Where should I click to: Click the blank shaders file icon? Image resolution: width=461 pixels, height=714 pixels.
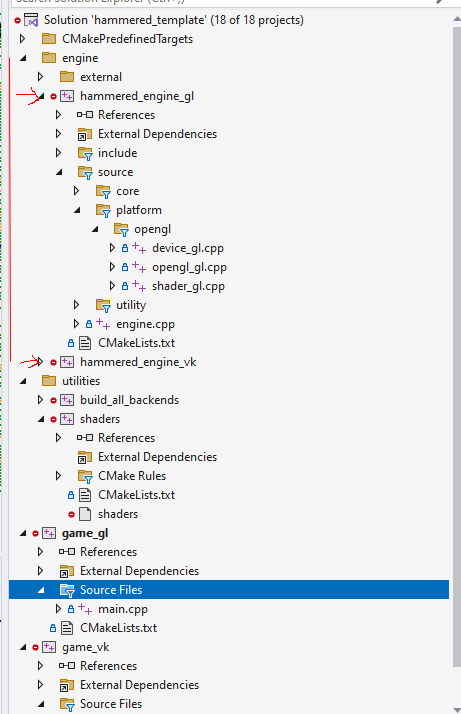(x=85, y=514)
